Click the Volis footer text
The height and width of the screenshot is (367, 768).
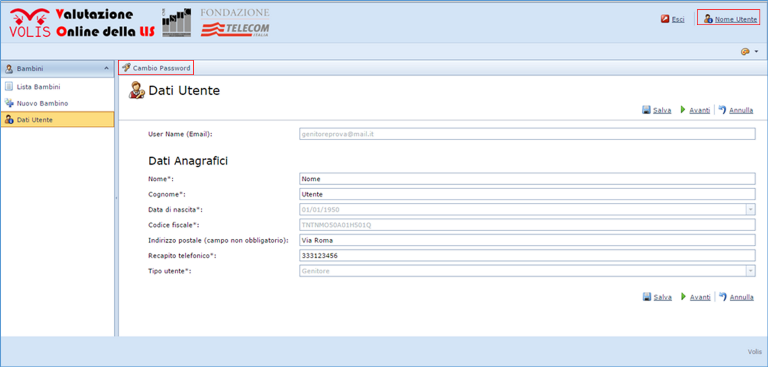tap(755, 351)
